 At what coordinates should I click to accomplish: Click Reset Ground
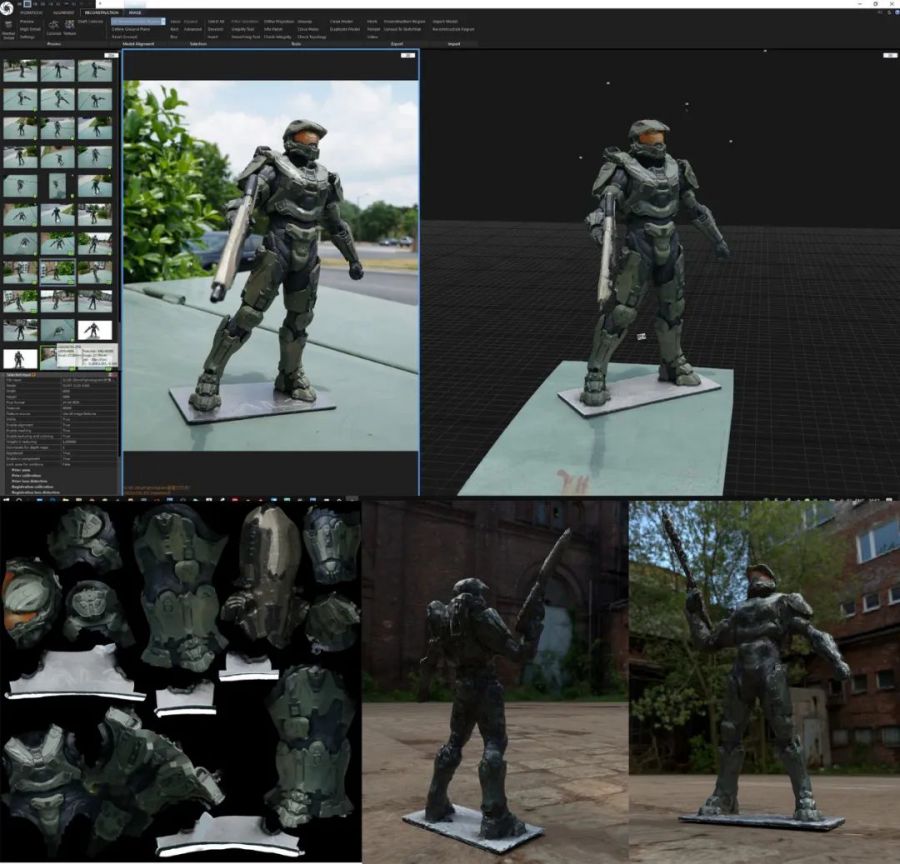[x=125, y=37]
